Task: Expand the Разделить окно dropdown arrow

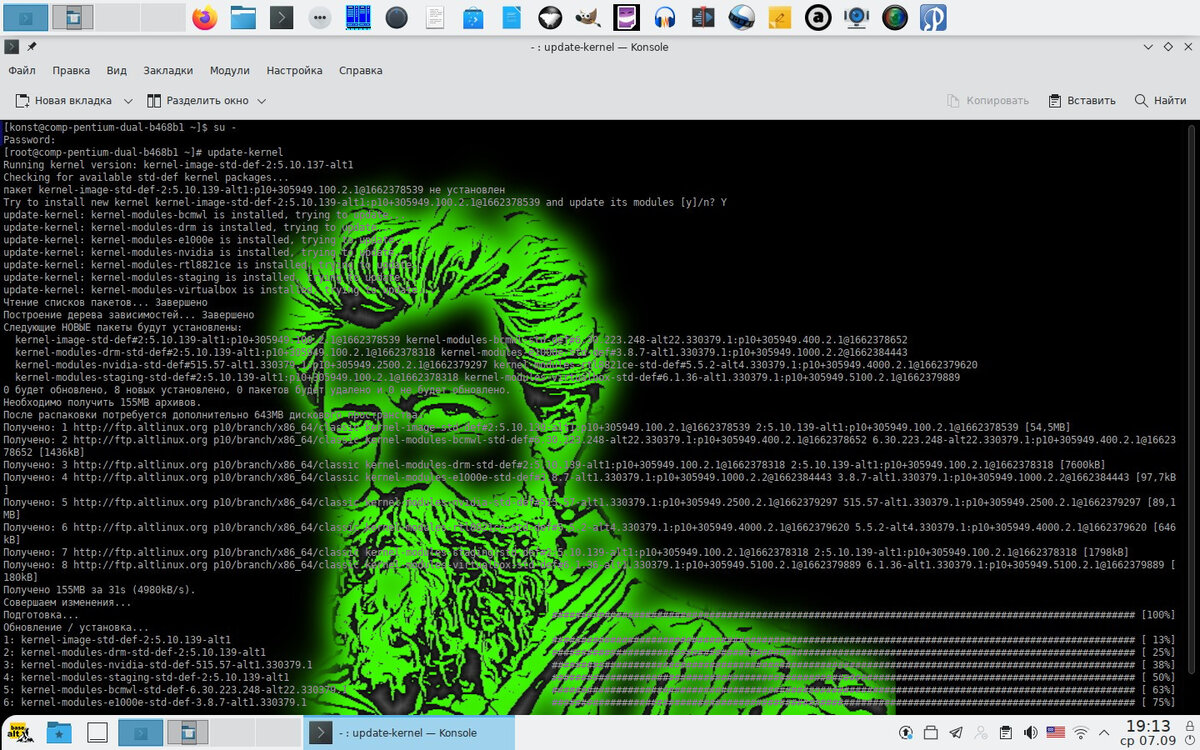Action: point(261,101)
